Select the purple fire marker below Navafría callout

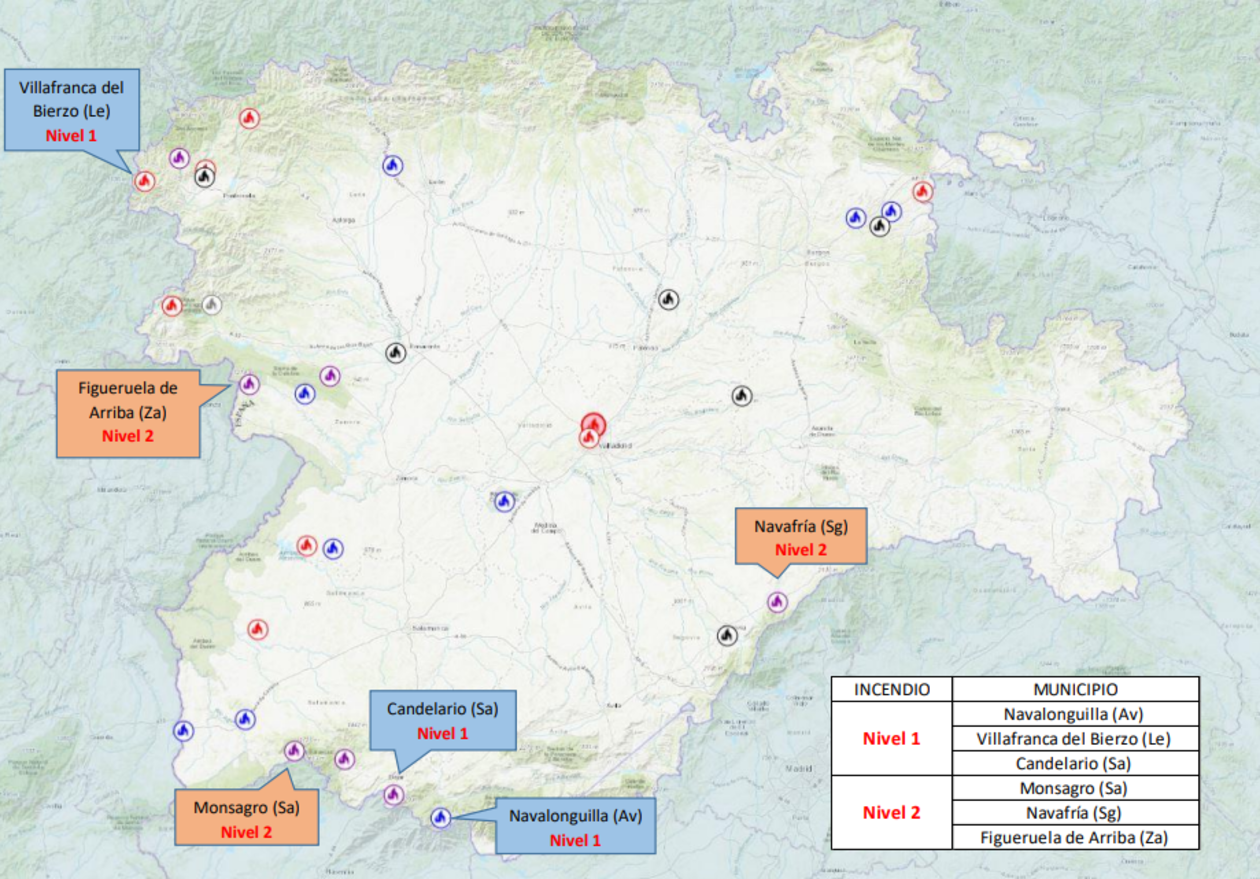point(777,601)
